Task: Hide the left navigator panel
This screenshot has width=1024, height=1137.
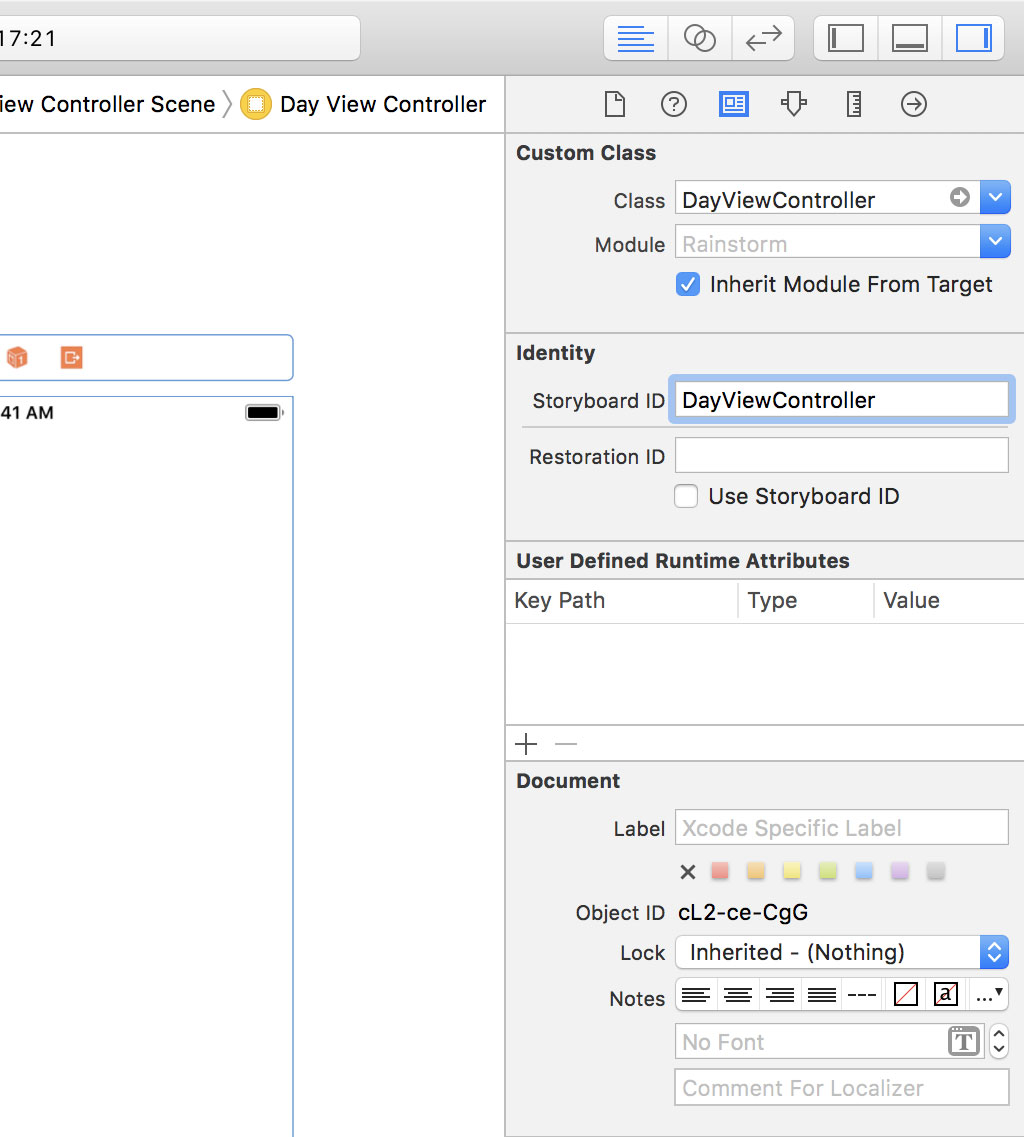Action: point(845,38)
